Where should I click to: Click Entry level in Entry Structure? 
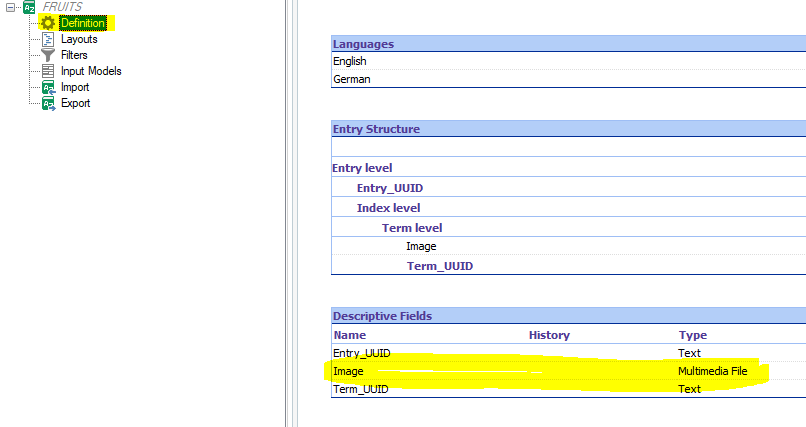click(x=362, y=168)
